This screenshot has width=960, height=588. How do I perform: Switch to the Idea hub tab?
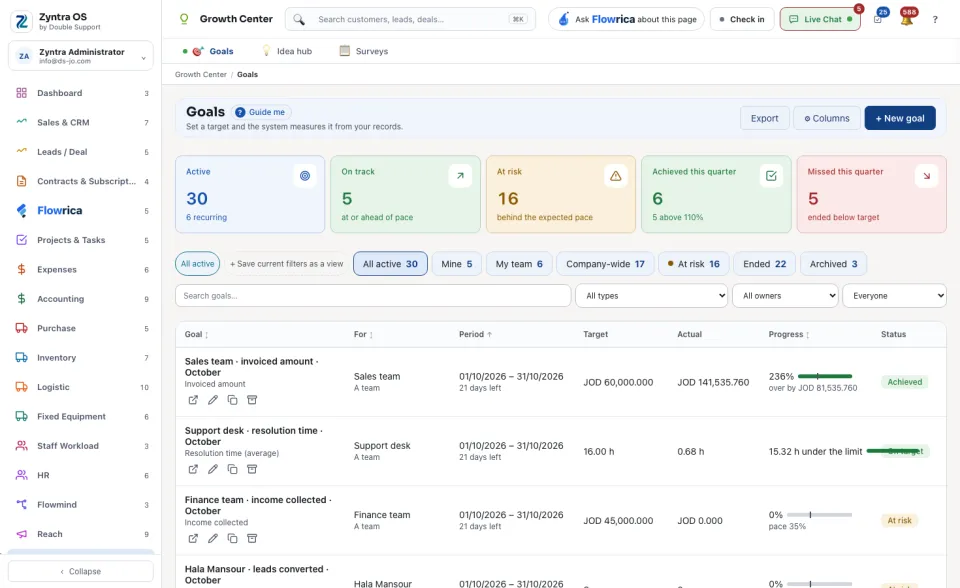[x=287, y=51]
